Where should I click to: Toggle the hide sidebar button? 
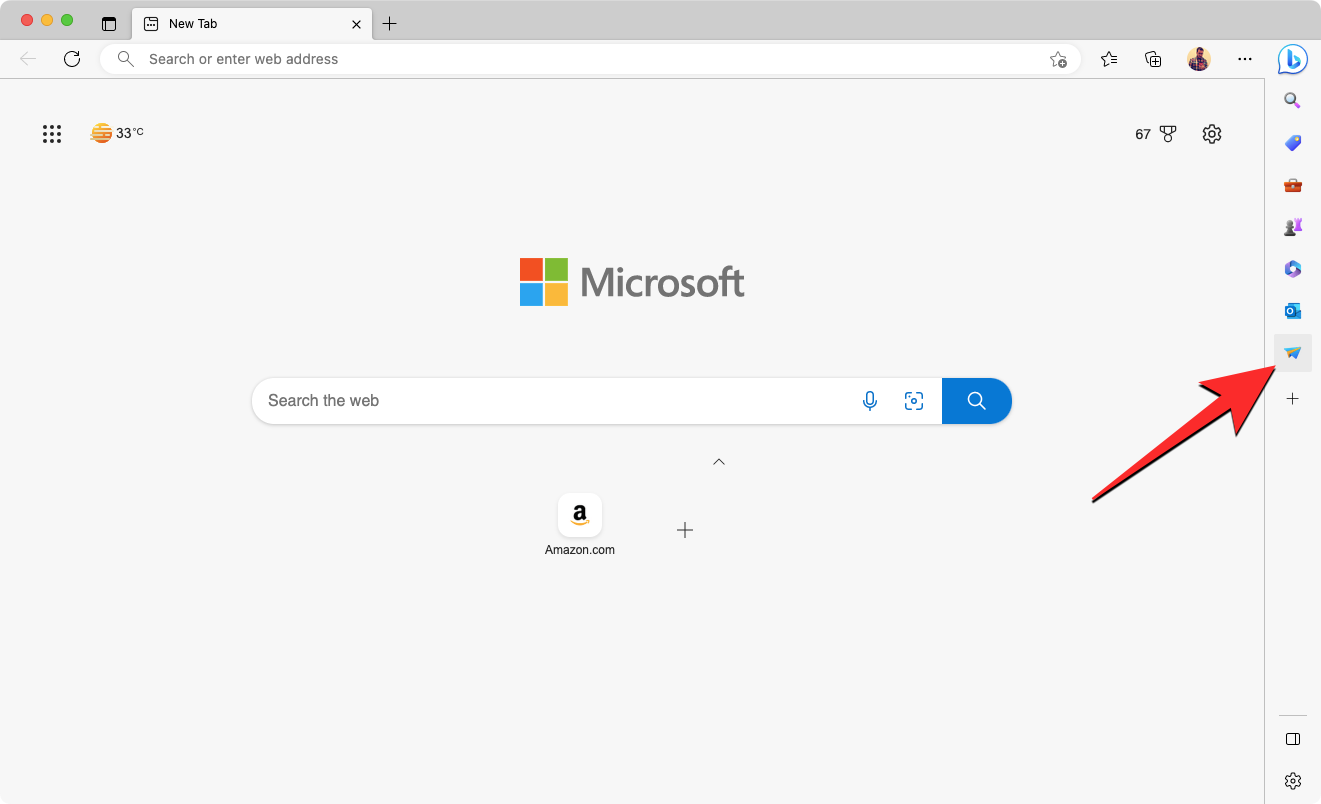(1292, 739)
